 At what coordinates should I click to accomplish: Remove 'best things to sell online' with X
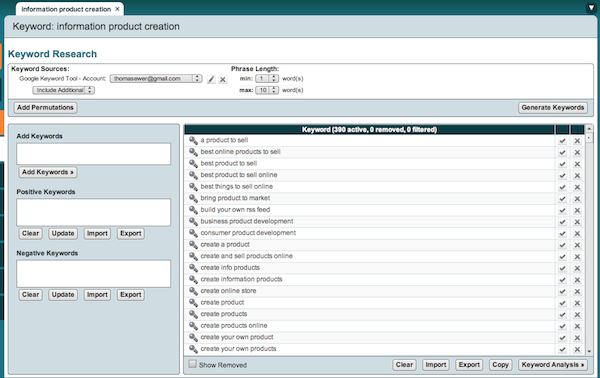pyautogui.click(x=577, y=187)
